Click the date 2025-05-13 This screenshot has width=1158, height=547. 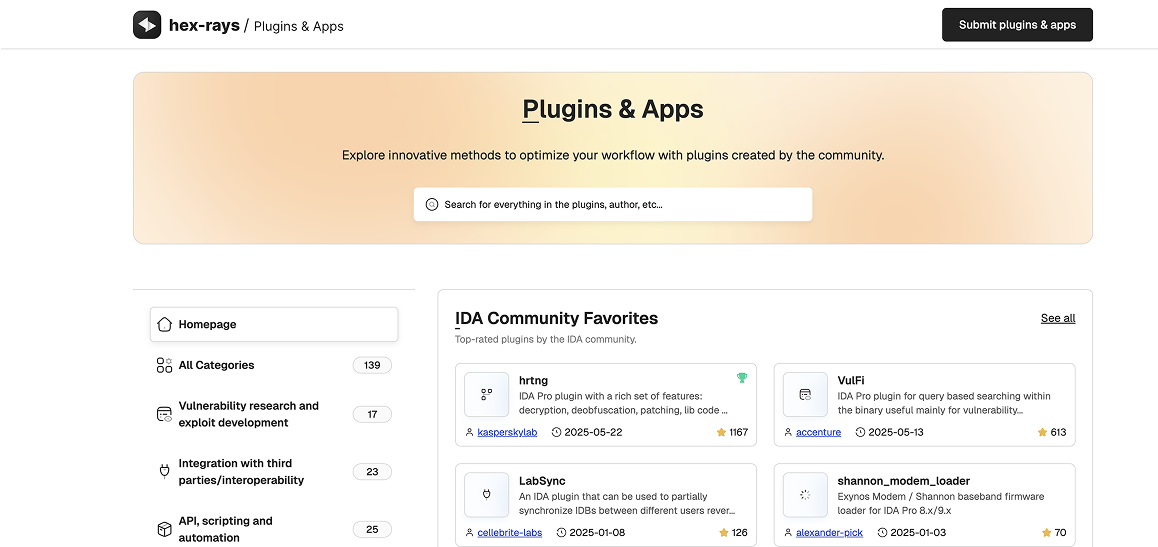coord(896,433)
